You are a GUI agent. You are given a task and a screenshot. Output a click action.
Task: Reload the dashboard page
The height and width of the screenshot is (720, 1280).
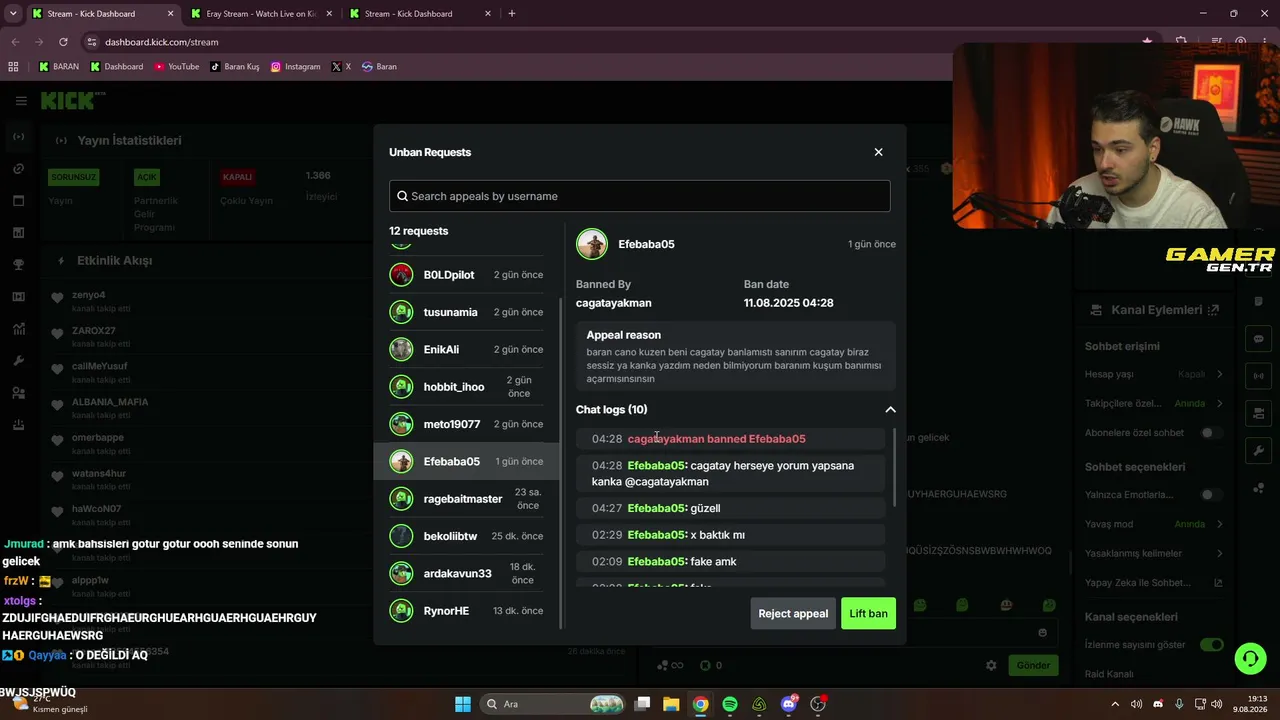63,42
